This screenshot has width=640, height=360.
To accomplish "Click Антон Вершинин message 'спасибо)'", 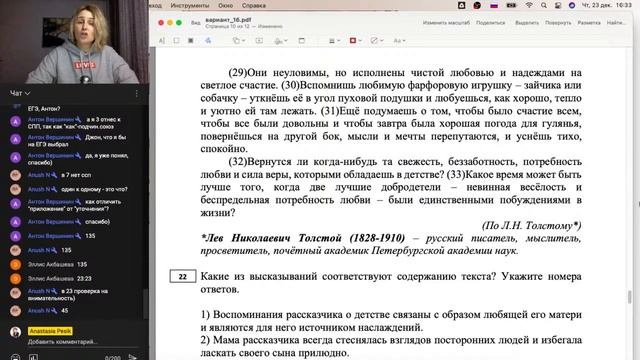I will coord(97,222).
